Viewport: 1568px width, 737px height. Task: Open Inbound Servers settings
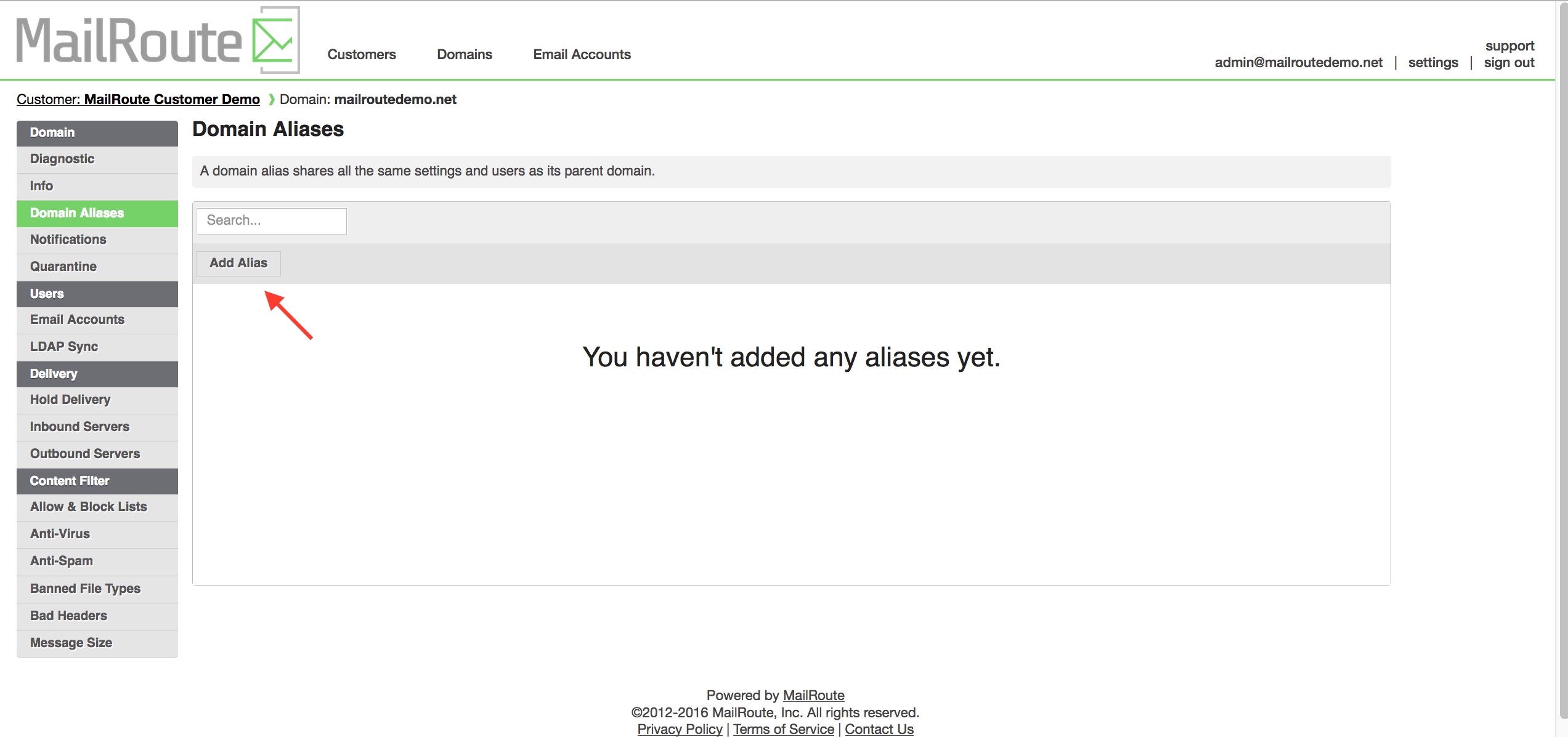coord(97,427)
